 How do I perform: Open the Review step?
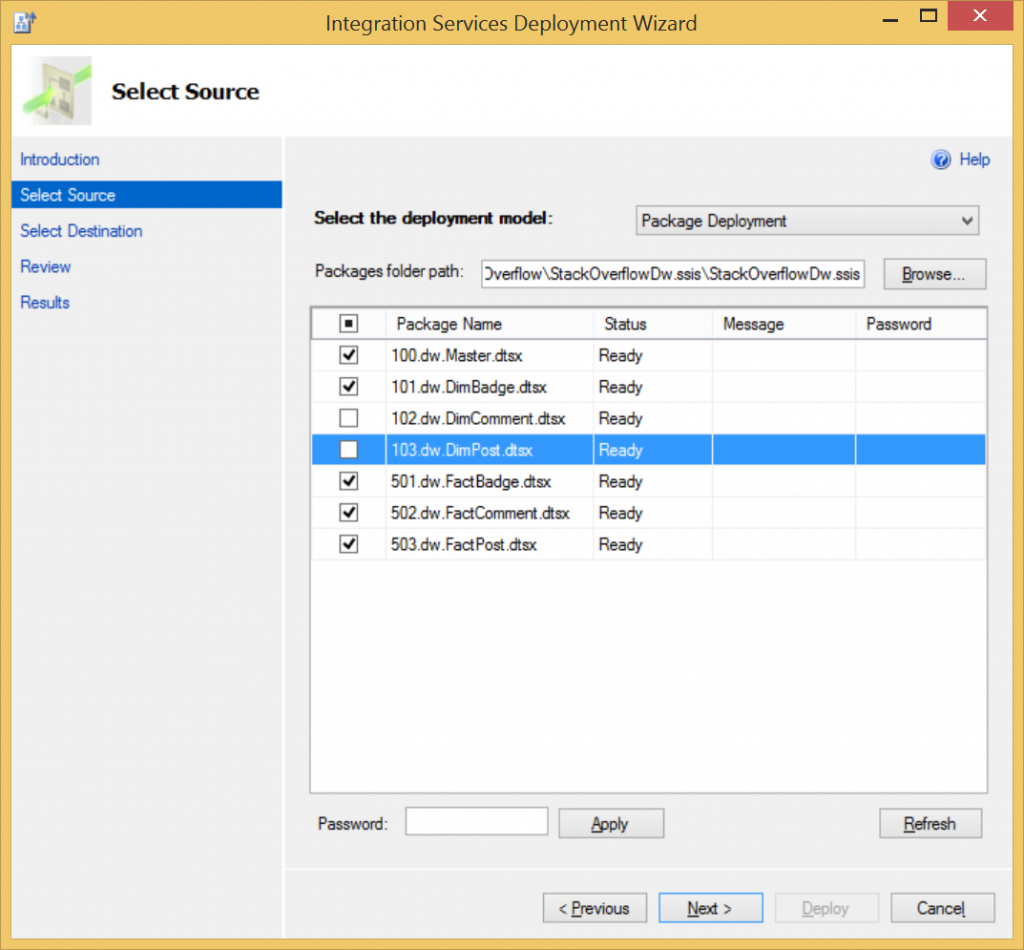(44, 267)
